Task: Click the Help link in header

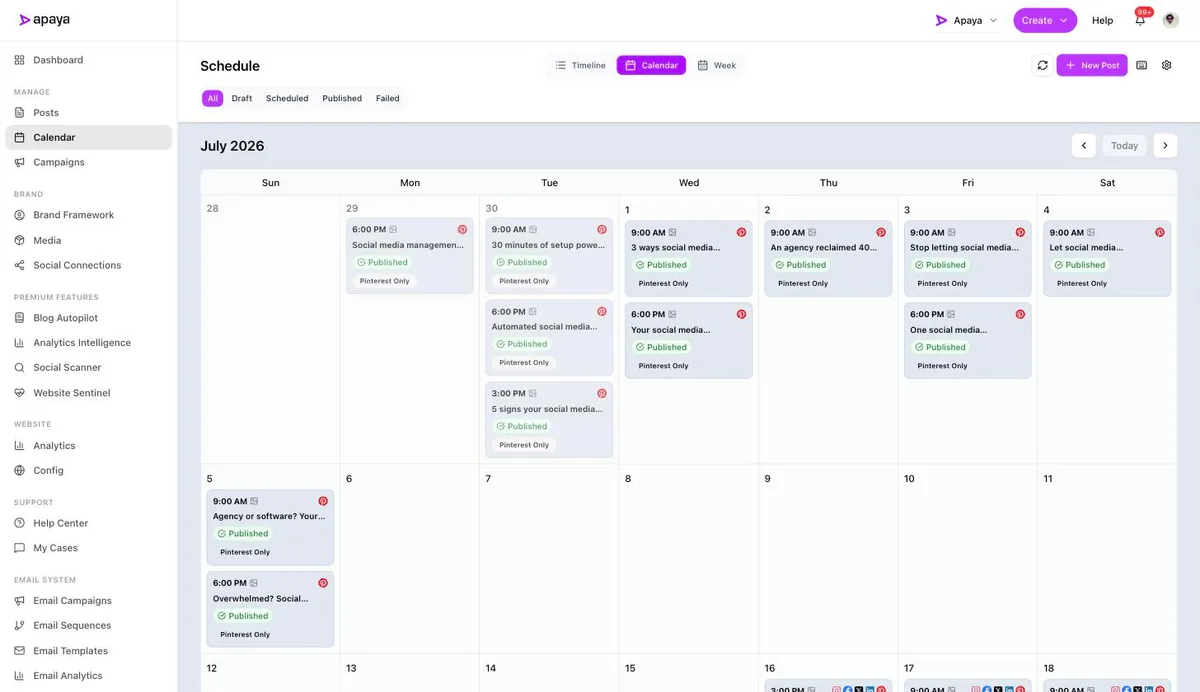Action: point(1102,20)
